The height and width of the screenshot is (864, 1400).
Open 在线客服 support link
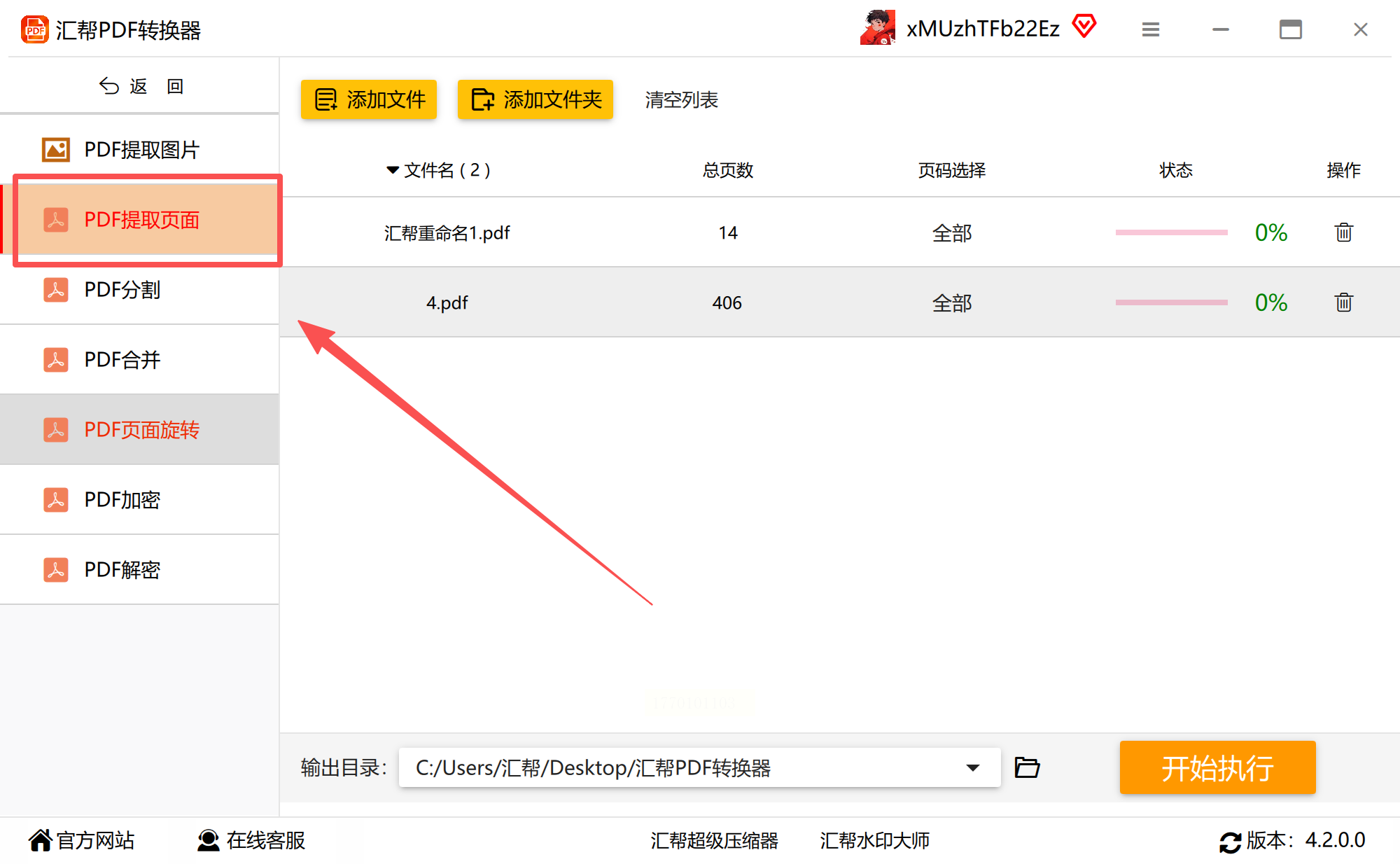(x=252, y=840)
